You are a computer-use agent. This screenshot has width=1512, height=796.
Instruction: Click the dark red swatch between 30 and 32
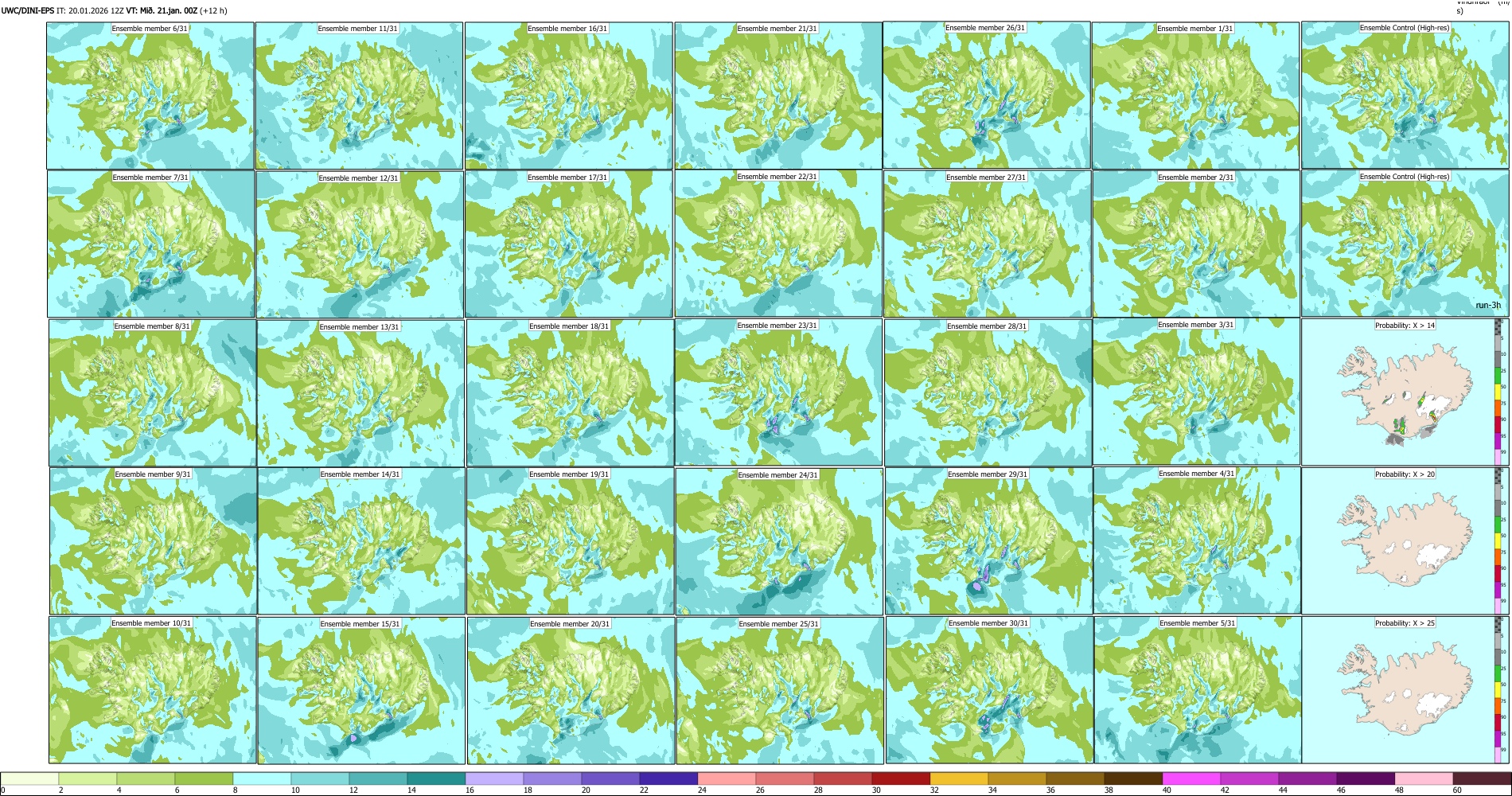point(901,778)
